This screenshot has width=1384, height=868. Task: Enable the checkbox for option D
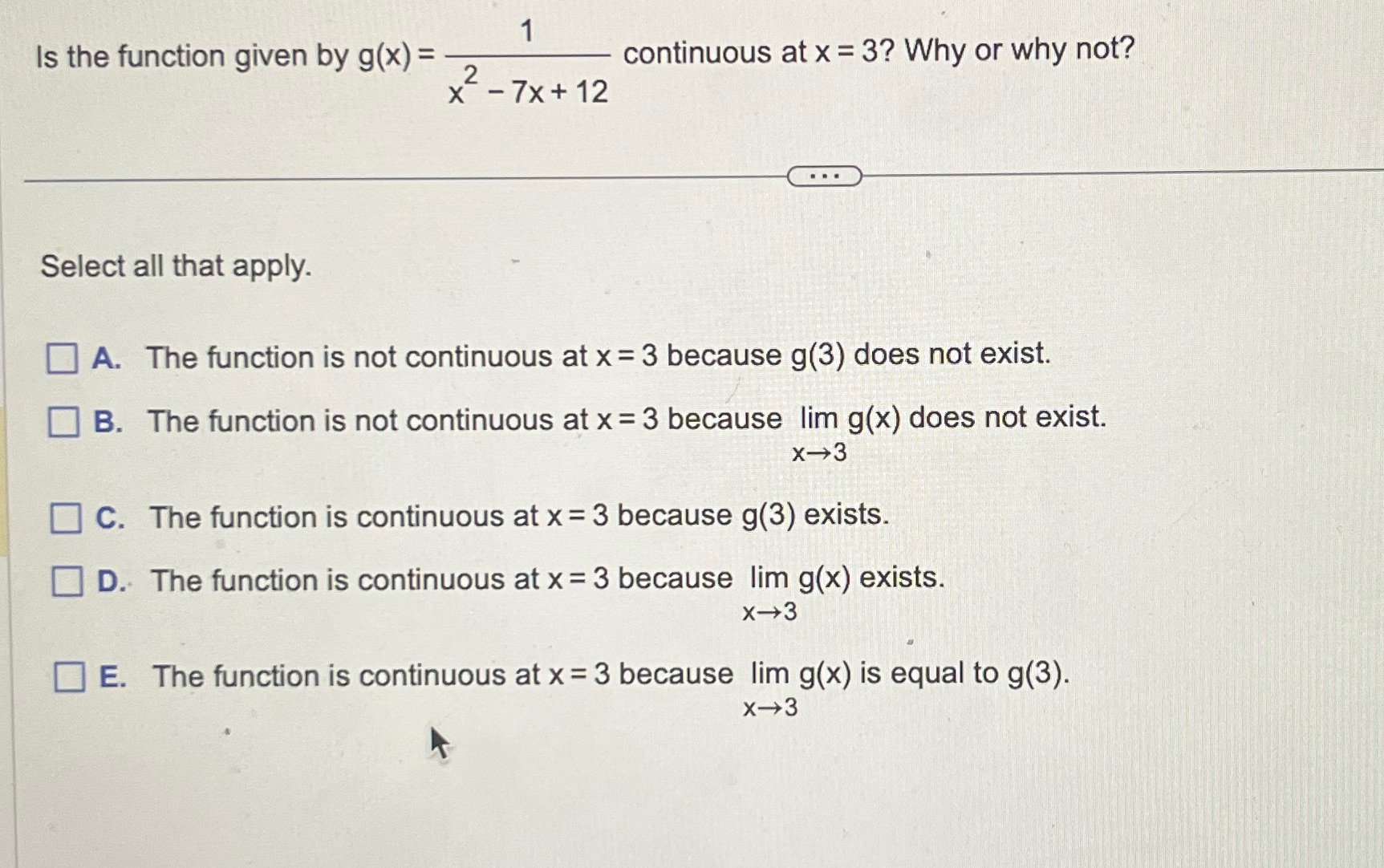pos(67,582)
